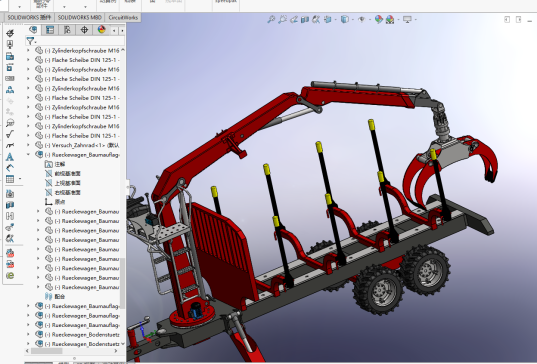Screen dimensions: 537x364
Task: Click the Apply Scene icon
Action: tap(390, 20)
